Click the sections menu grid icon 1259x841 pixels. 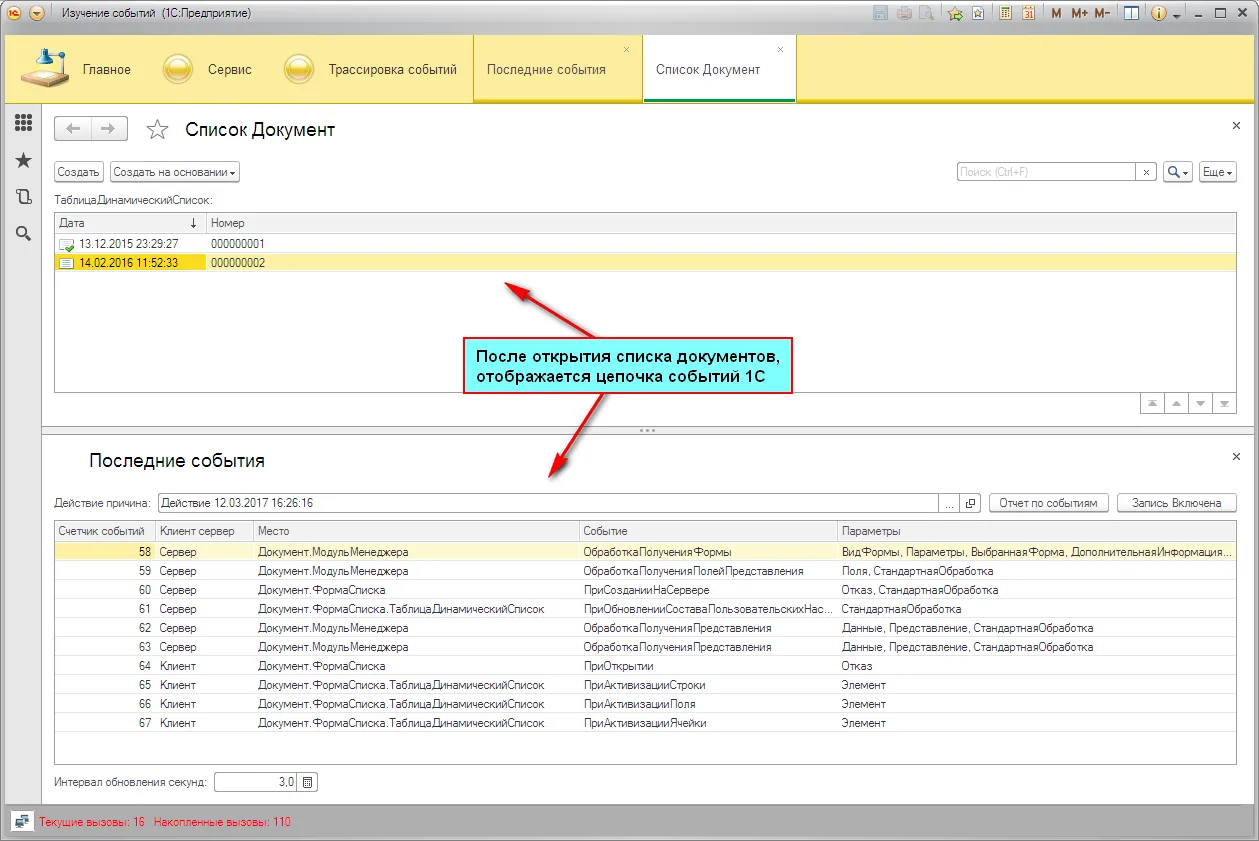point(23,123)
